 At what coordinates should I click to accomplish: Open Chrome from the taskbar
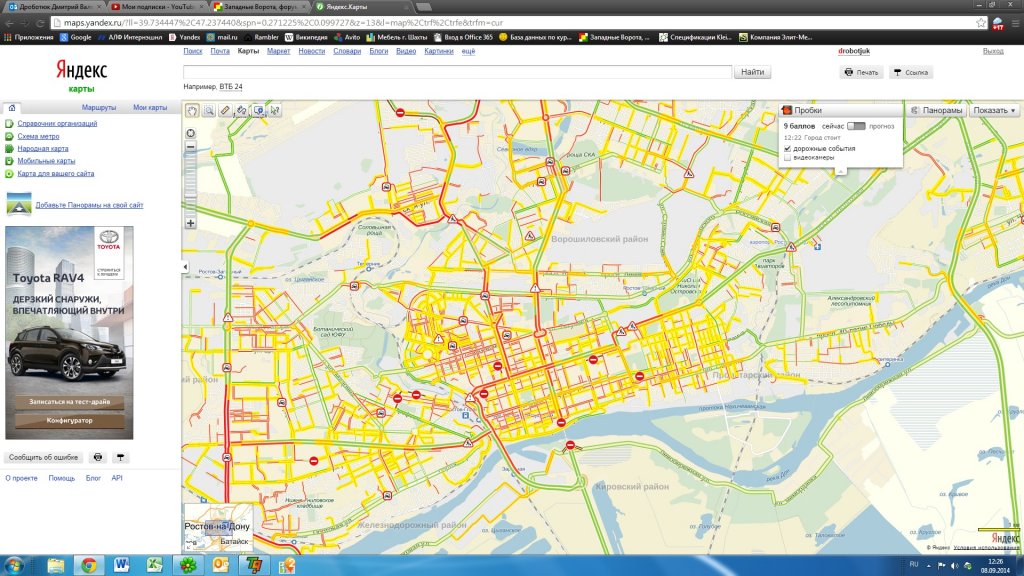[x=89, y=565]
